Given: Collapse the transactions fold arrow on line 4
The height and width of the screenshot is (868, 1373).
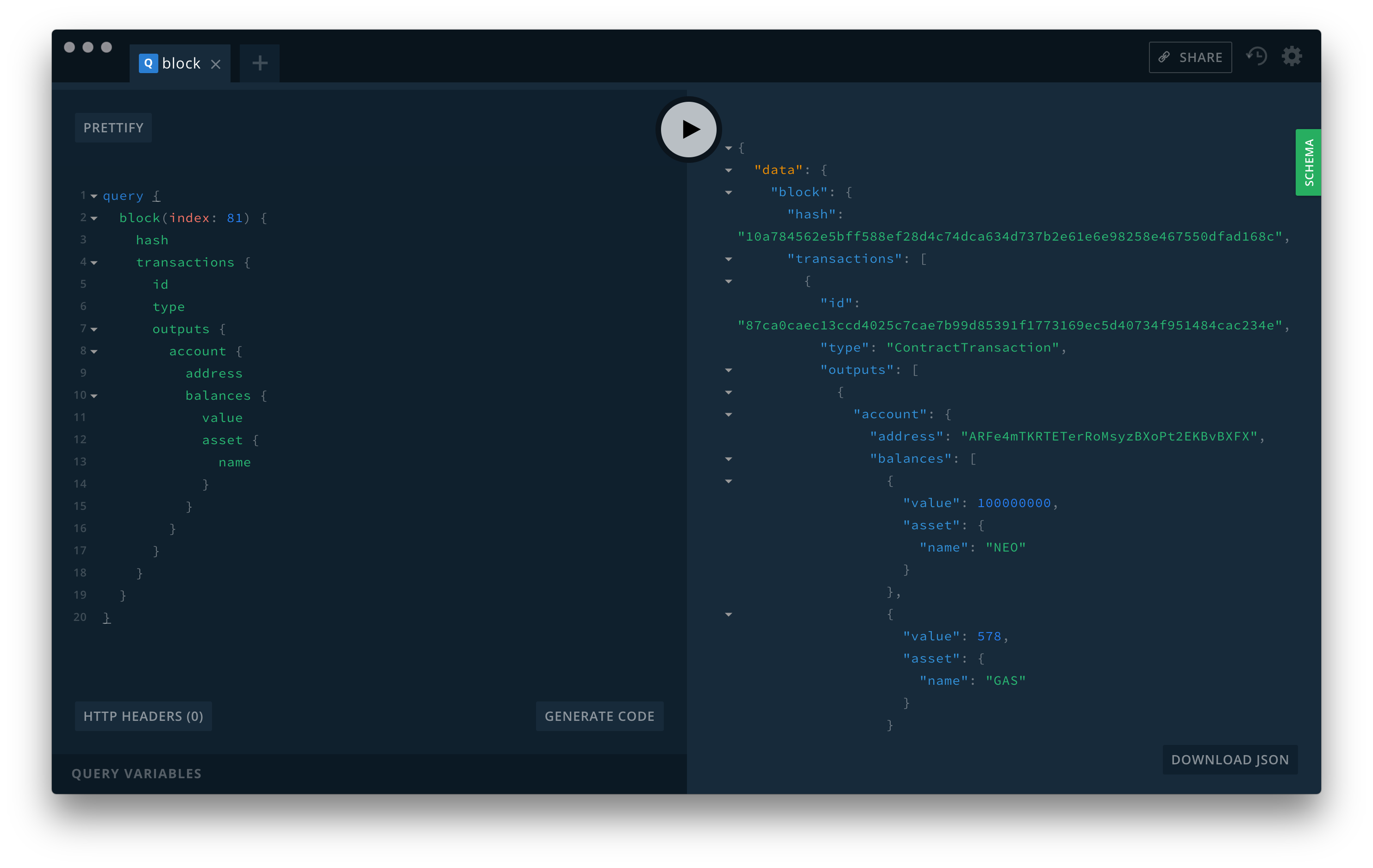Looking at the screenshot, I should coord(94,263).
